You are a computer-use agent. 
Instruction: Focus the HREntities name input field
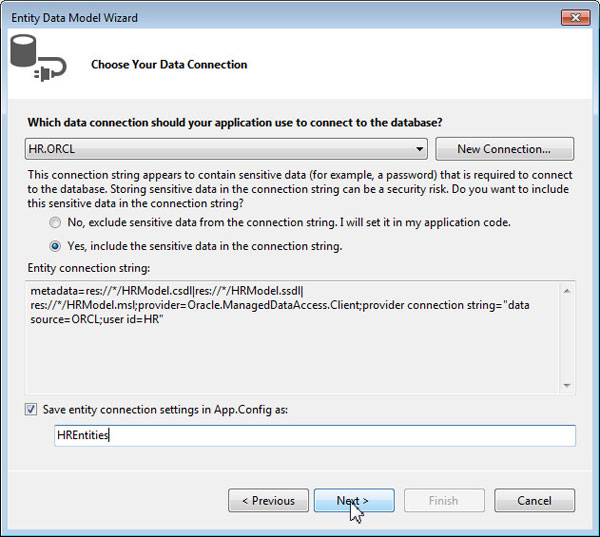[x=314, y=436]
